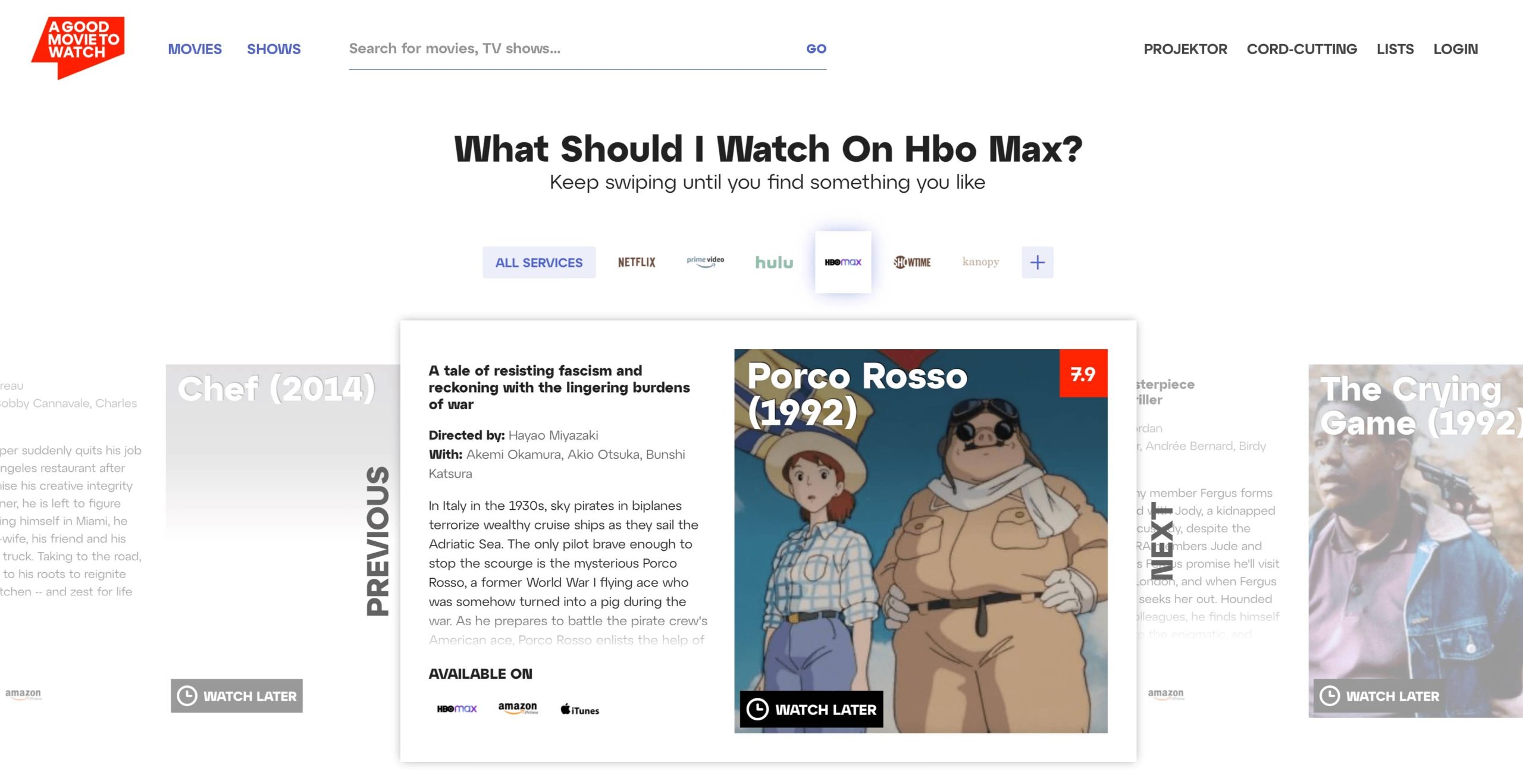Expand more services with the plus button
Viewport: 1523px width, 784px height.
[1037, 262]
